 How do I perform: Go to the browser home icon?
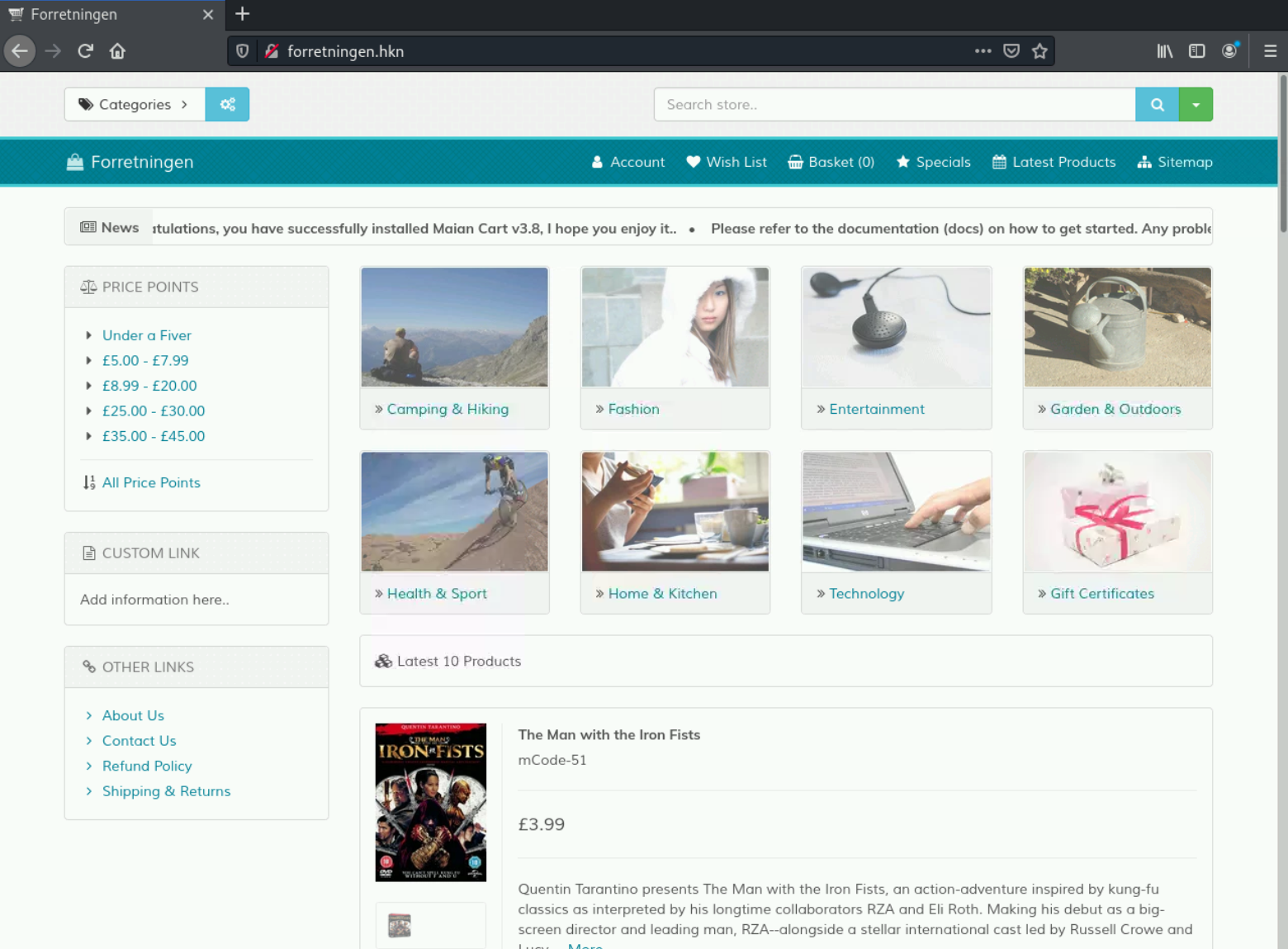117,51
